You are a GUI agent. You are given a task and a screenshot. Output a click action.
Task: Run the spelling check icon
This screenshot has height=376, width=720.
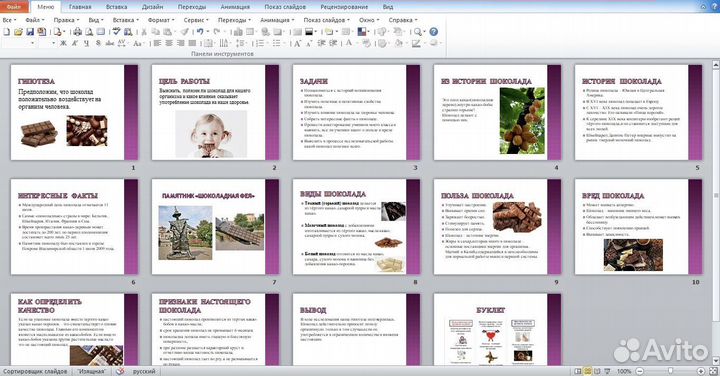coord(116,31)
